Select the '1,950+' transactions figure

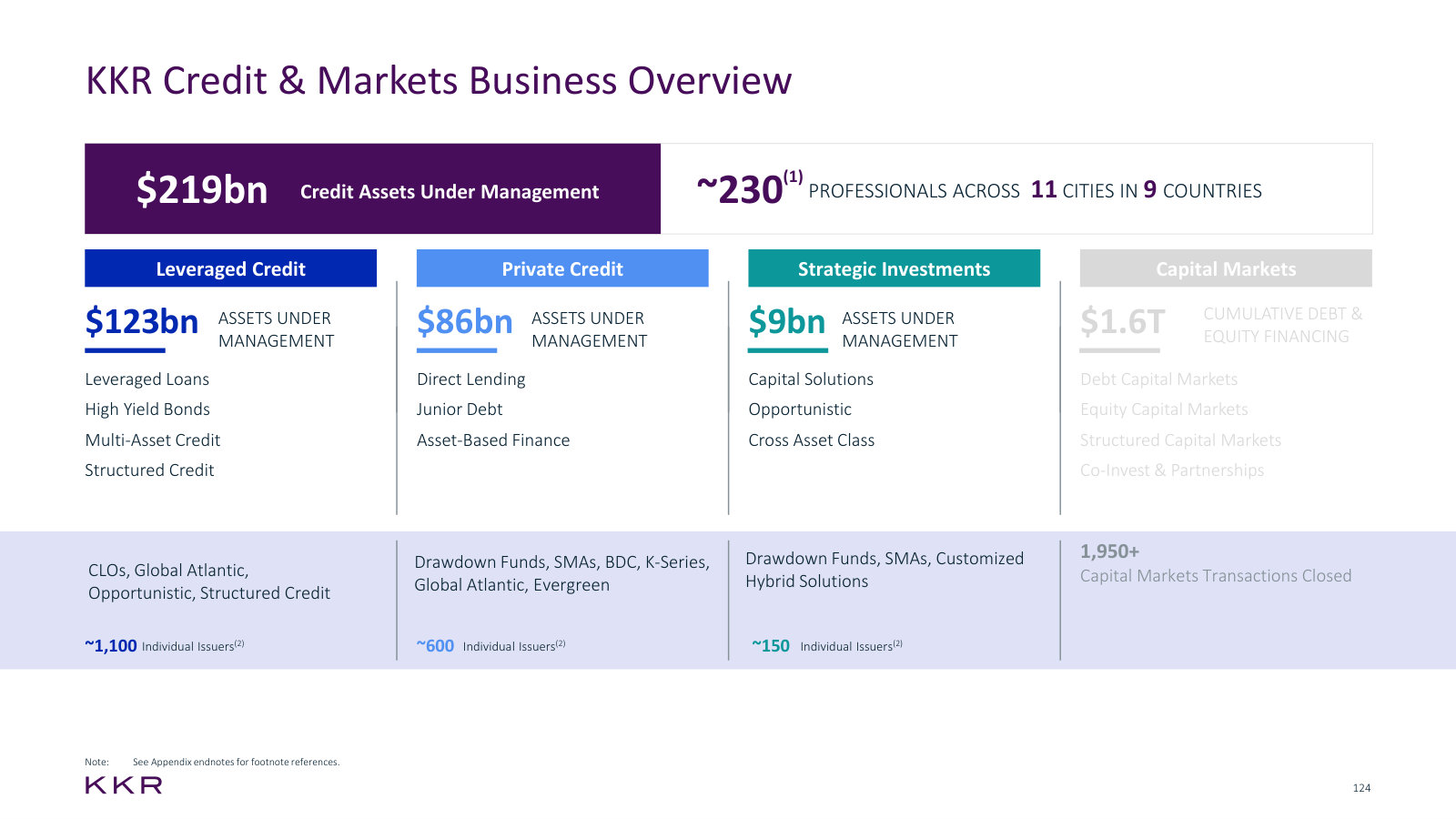click(1109, 551)
